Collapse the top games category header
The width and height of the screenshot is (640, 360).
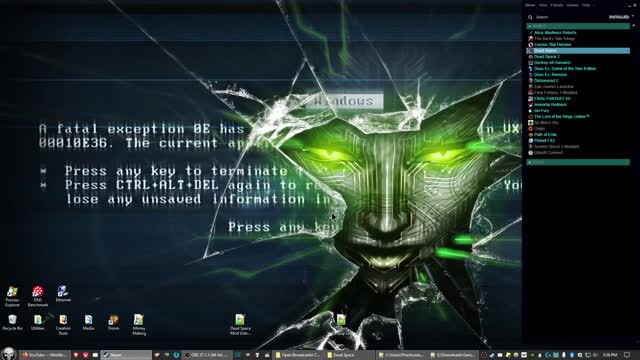click(578, 26)
